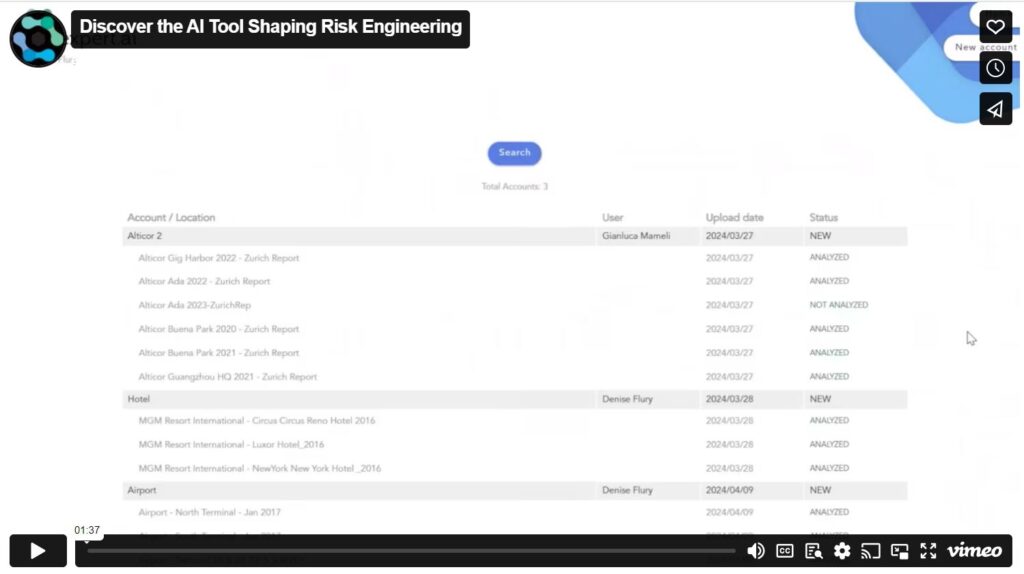Enable picture-in-picture mode
This screenshot has height=574, width=1024.
tap(899, 551)
